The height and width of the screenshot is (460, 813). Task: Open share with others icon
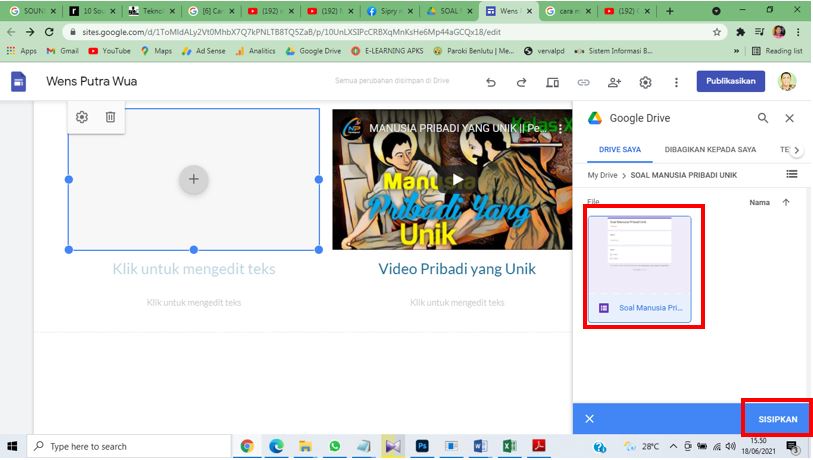(x=614, y=82)
